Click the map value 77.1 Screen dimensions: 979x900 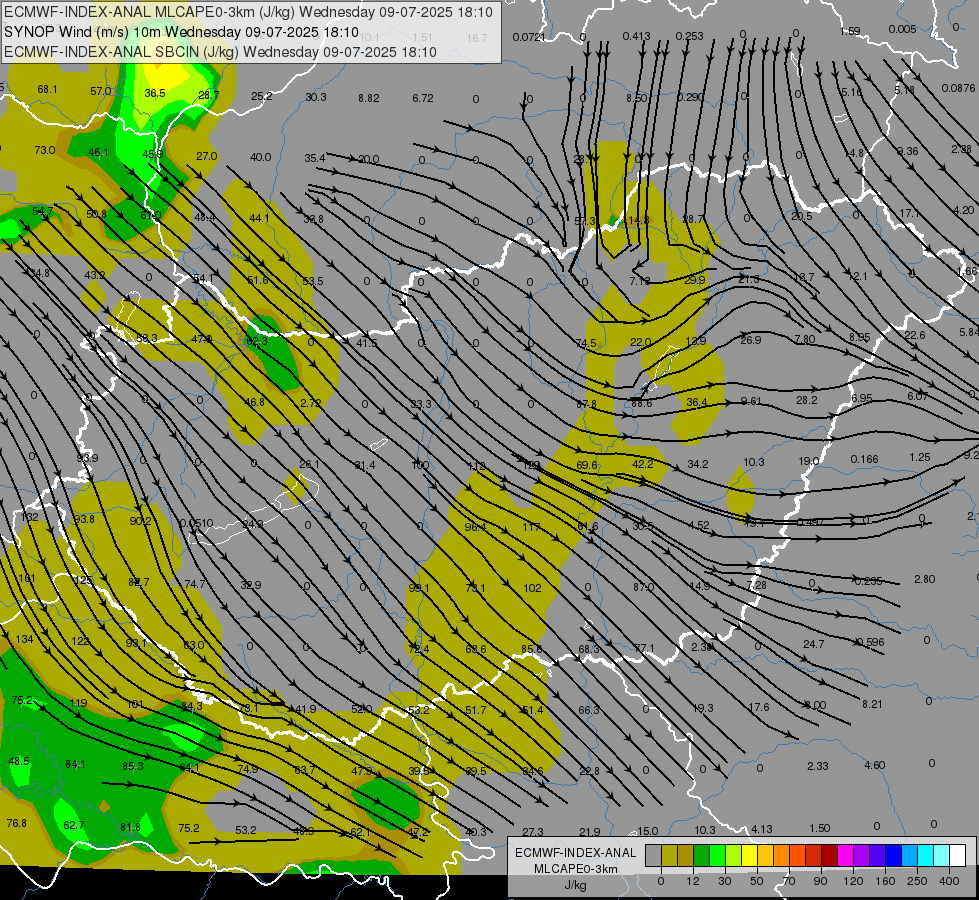[644, 648]
